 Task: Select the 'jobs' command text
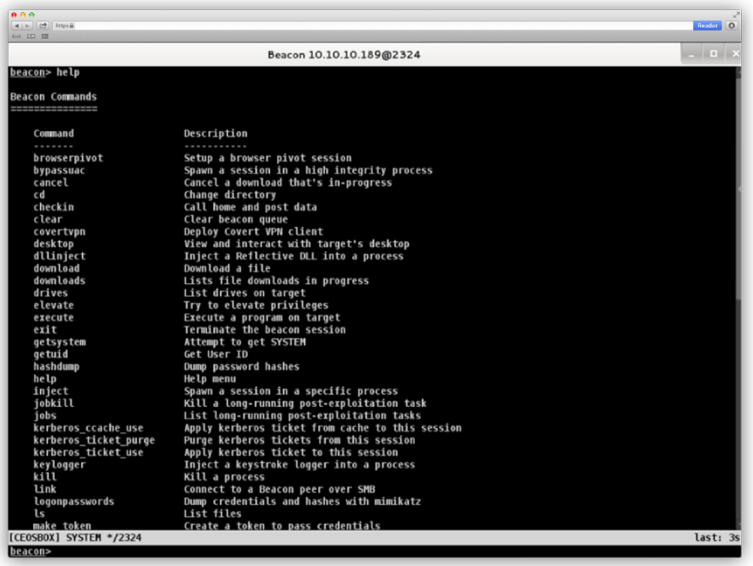click(45, 416)
